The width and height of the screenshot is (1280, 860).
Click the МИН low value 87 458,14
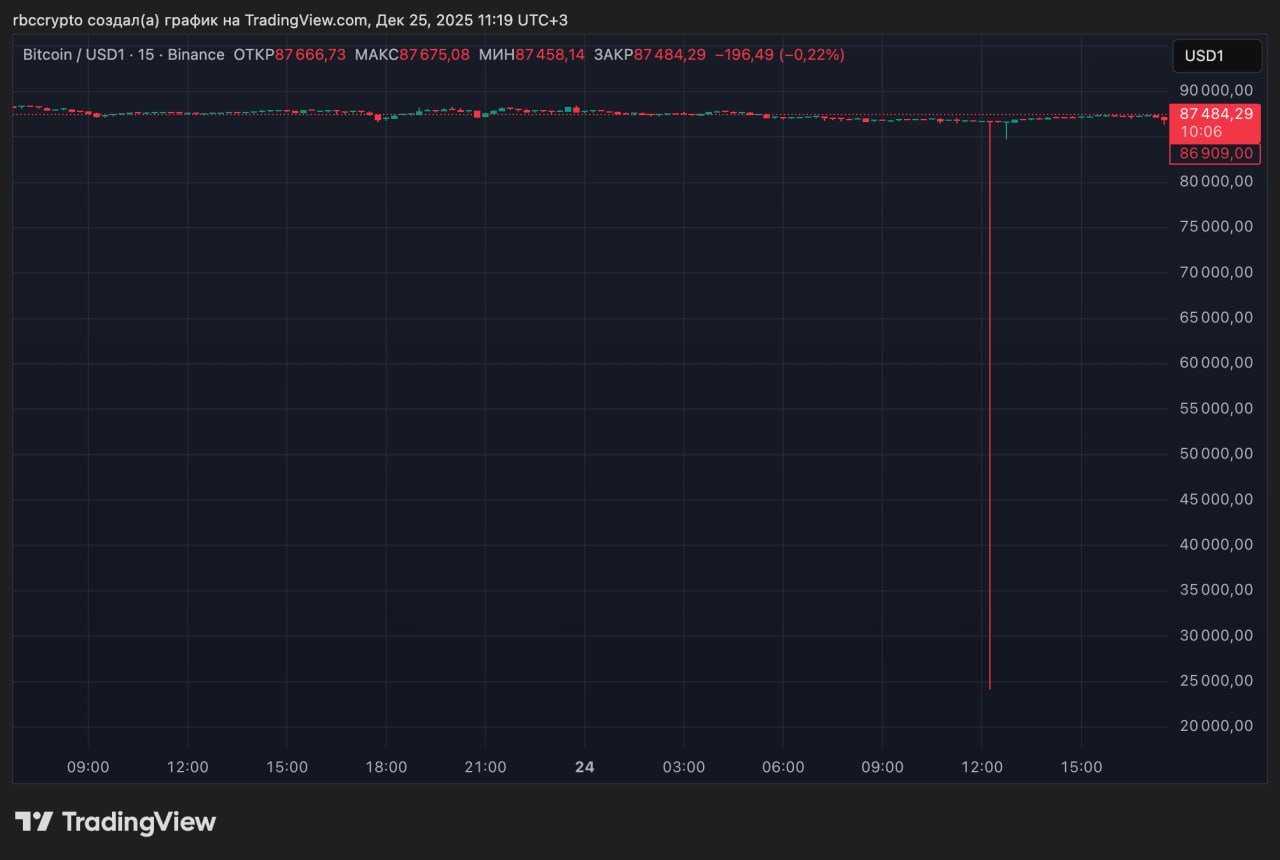[x=549, y=55]
